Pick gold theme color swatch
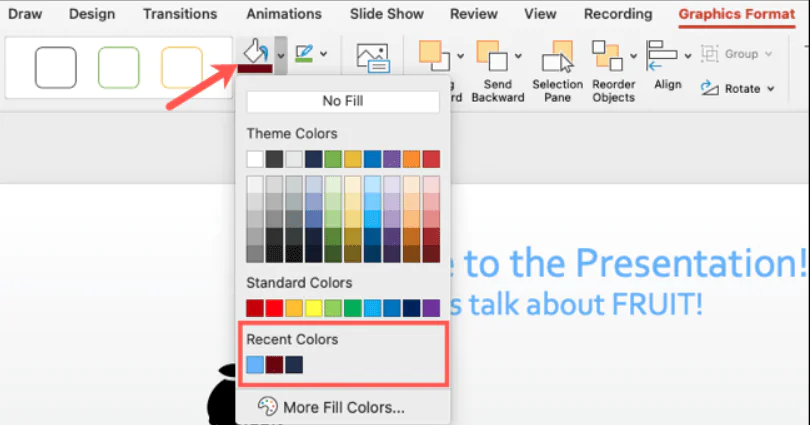Screen dimensions: 810x425 pos(353,159)
